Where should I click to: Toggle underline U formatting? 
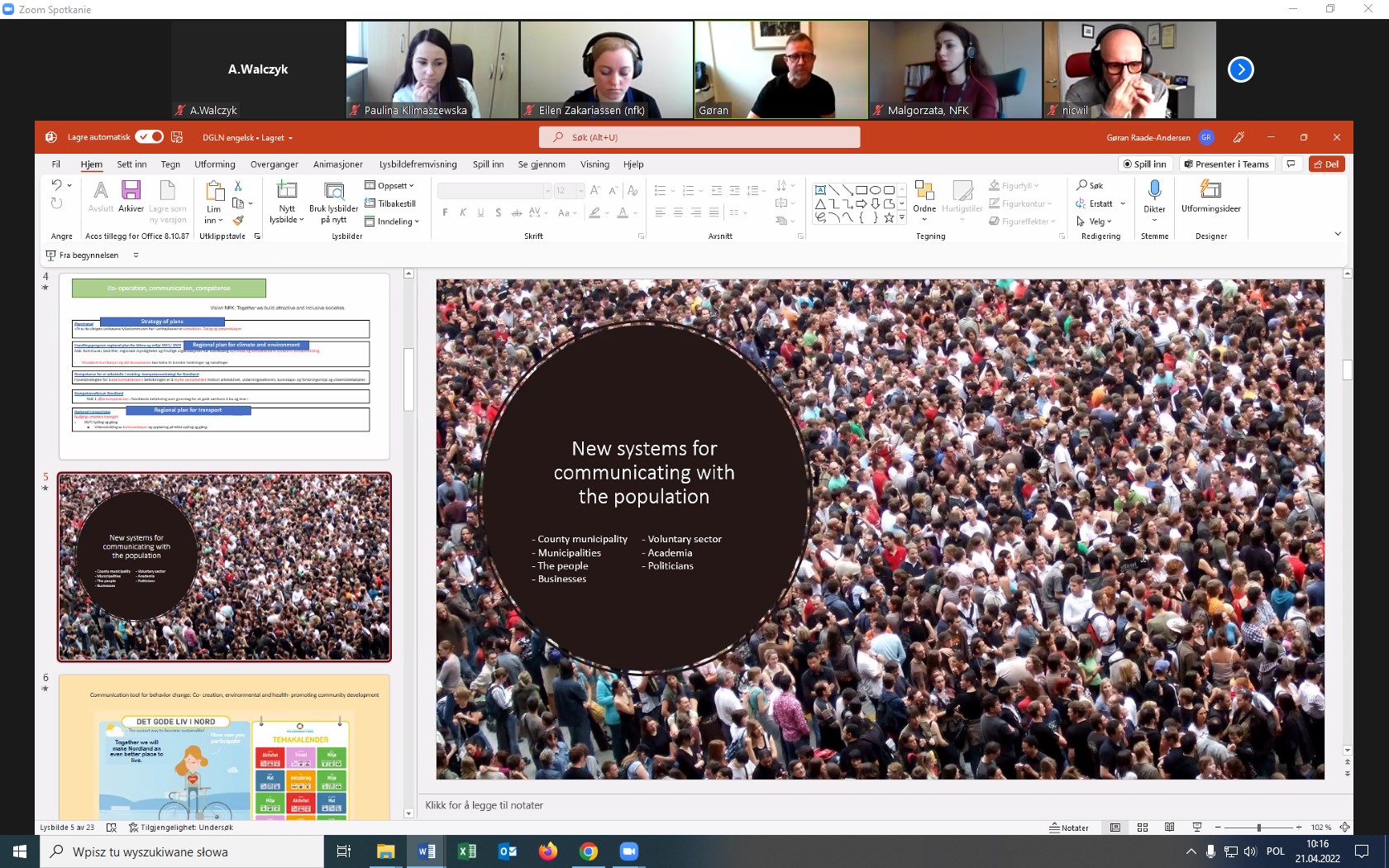click(x=480, y=212)
